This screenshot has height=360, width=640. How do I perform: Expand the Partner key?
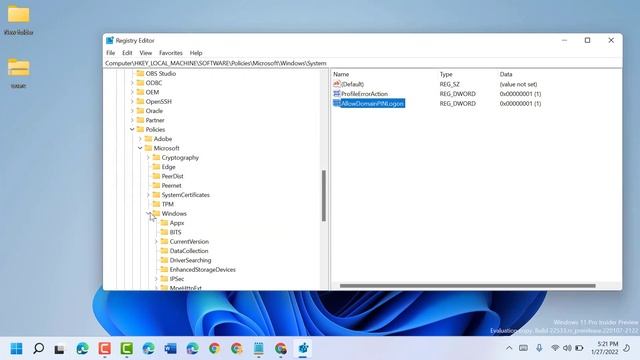pyautogui.click(x=132, y=120)
